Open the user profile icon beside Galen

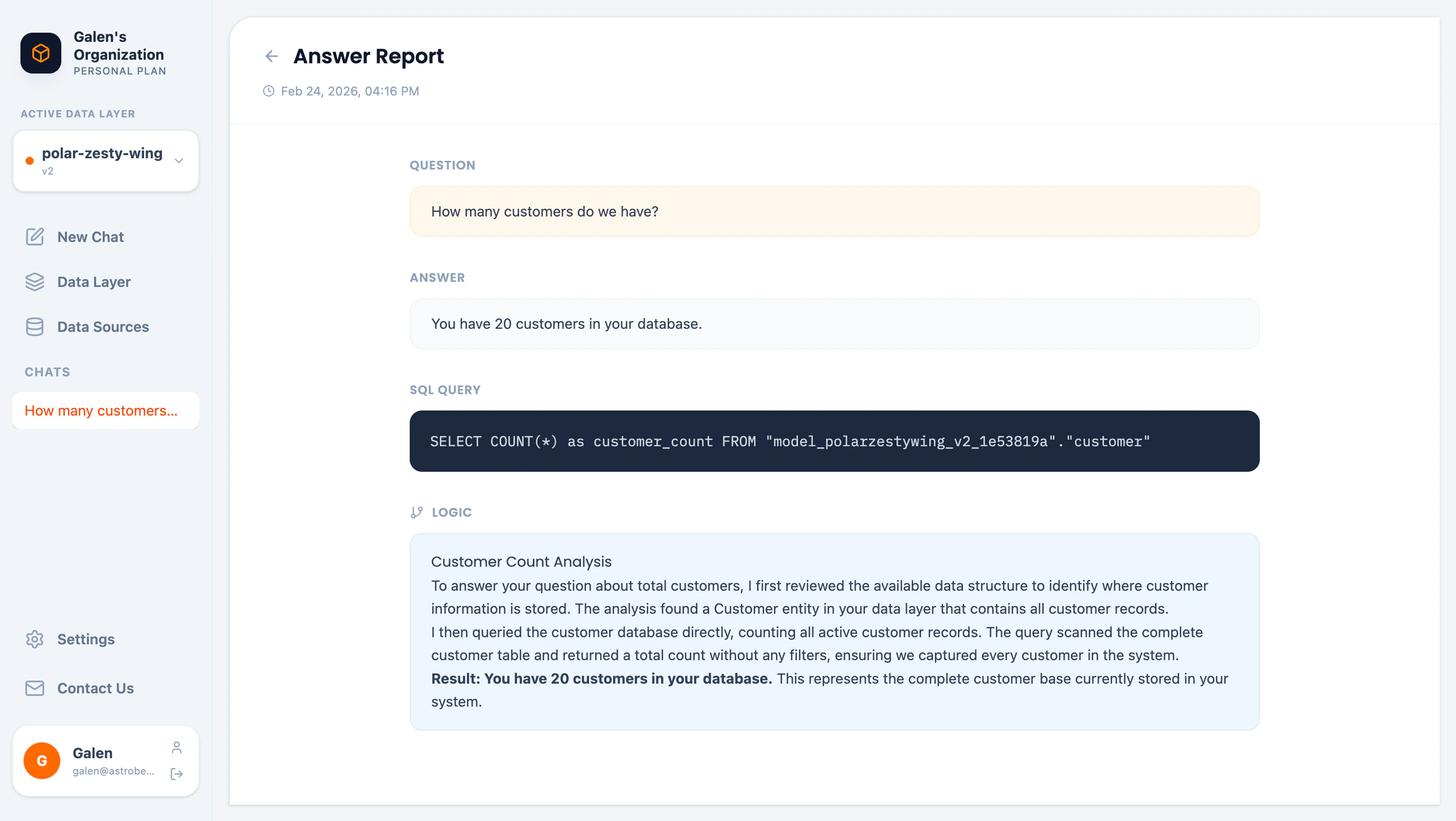pyautogui.click(x=177, y=746)
